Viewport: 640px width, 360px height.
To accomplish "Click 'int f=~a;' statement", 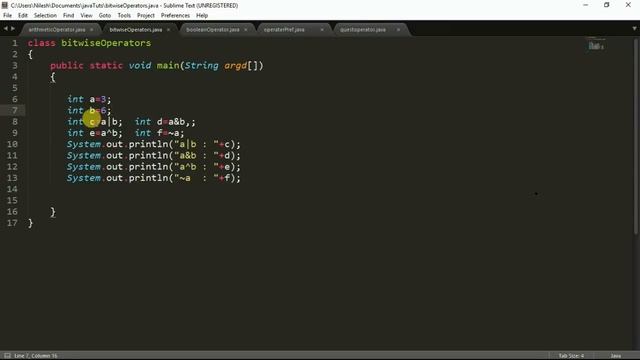I will tap(160, 133).
